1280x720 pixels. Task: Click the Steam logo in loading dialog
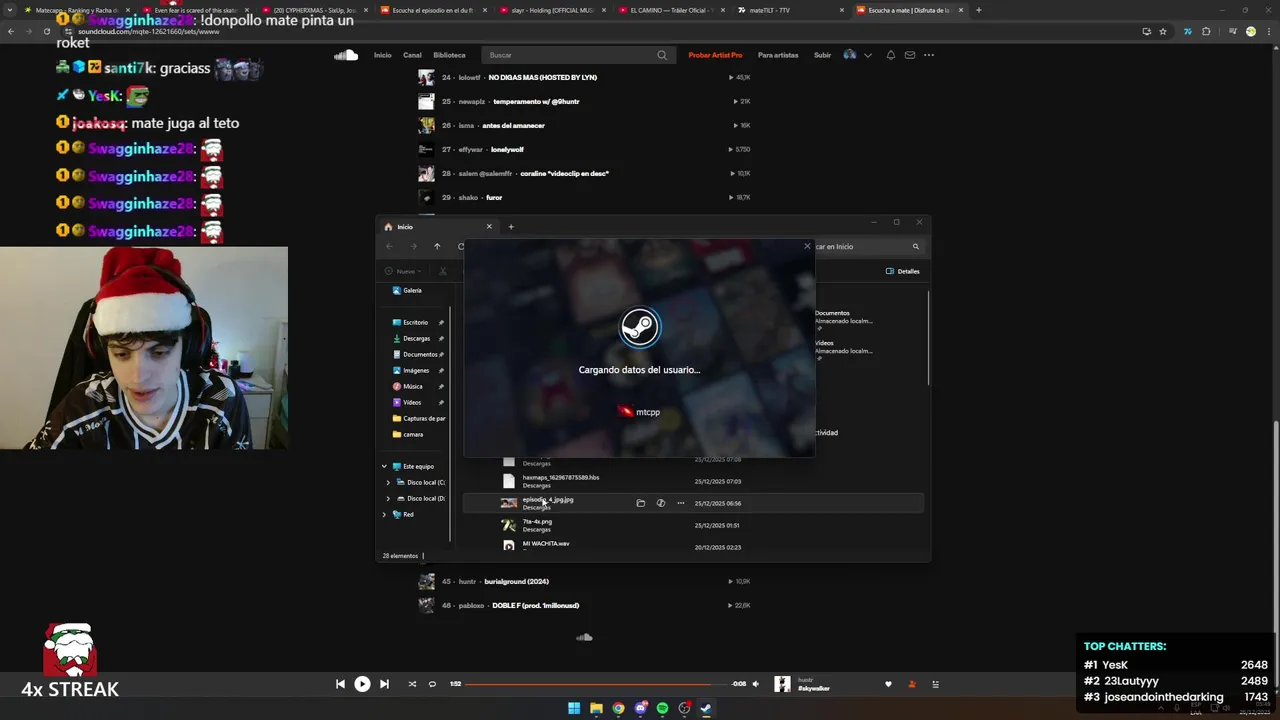[x=640, y=327]
